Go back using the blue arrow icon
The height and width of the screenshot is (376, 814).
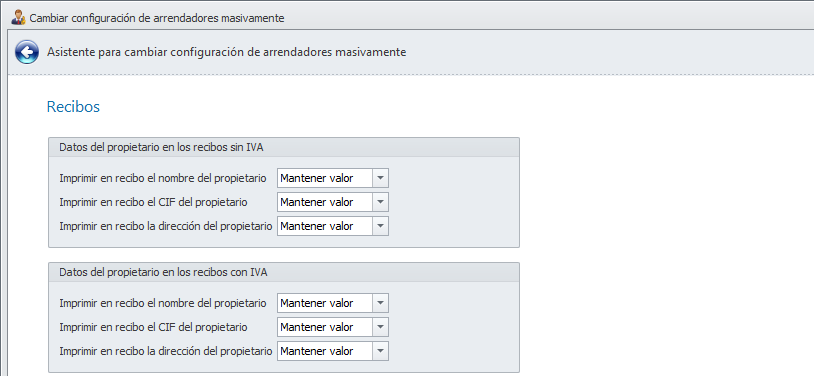pos(26,52)
